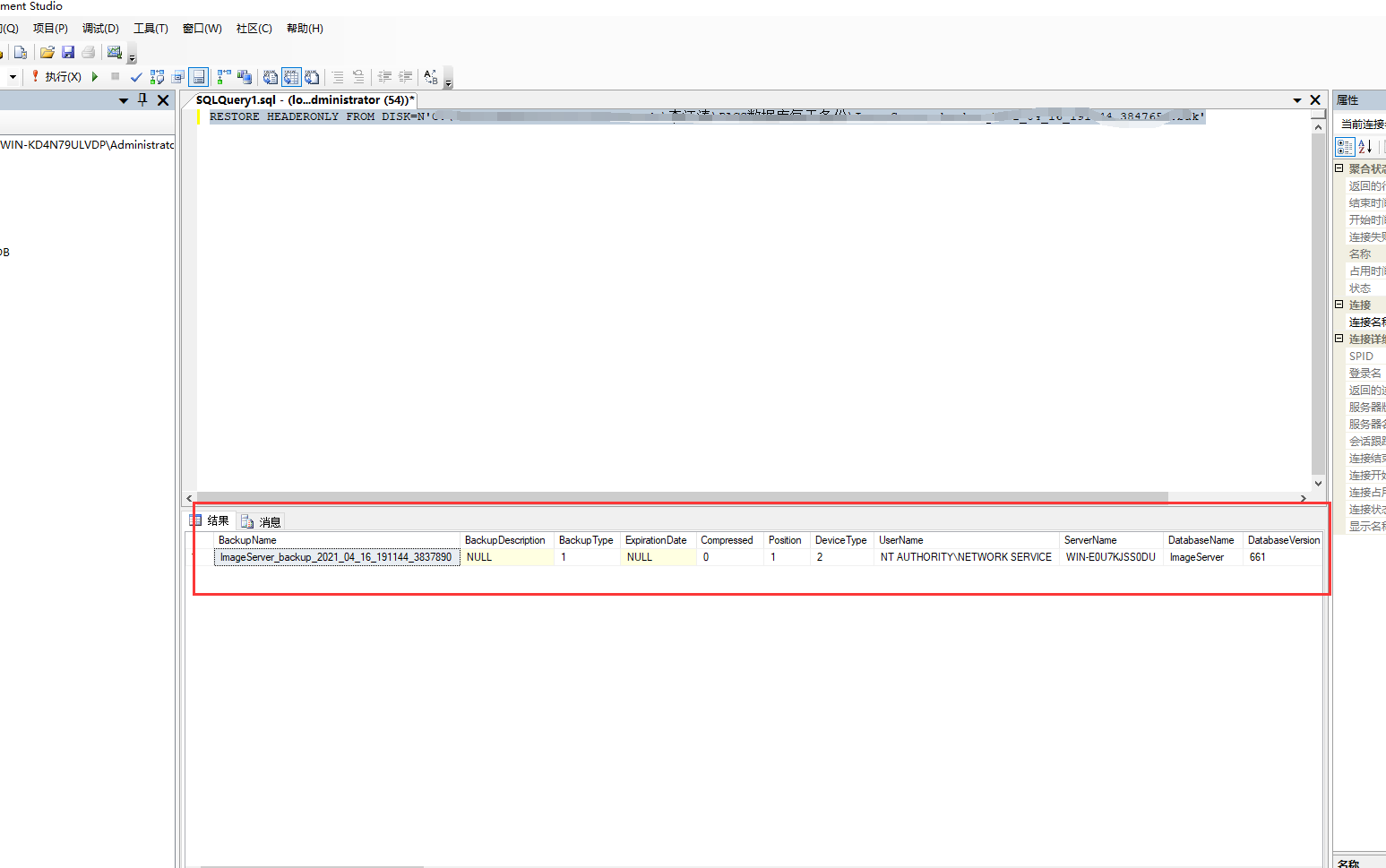
Task: Open the 工具(T) menu
Action: pos(151,28)
